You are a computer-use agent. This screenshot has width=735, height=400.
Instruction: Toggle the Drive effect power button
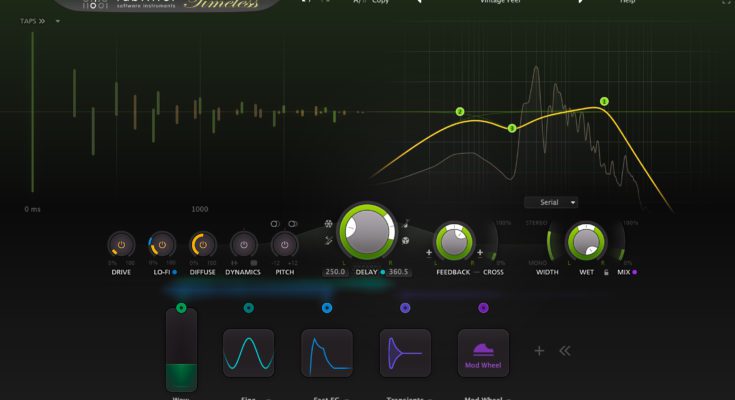pyautogui.click(x=121, y=244)
